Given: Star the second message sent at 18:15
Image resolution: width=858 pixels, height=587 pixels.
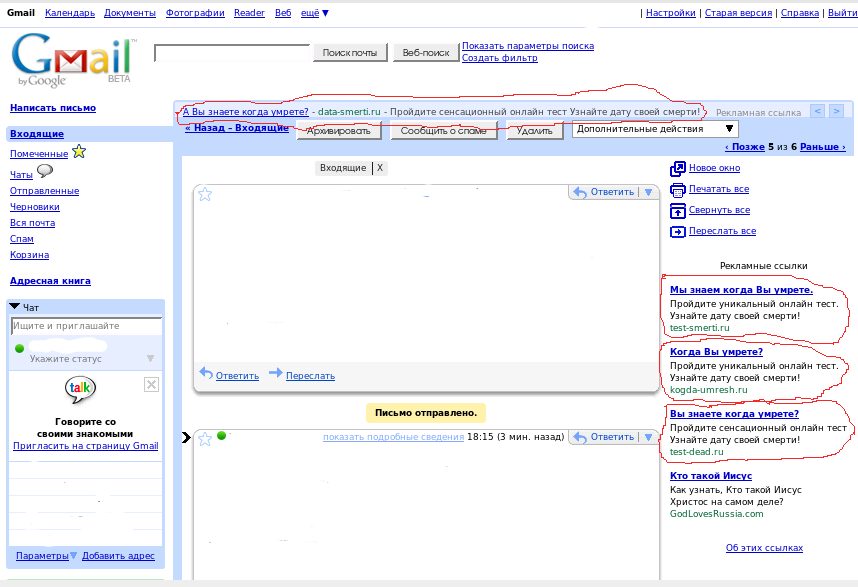Looking at the screenshot, I should (205, 439).
